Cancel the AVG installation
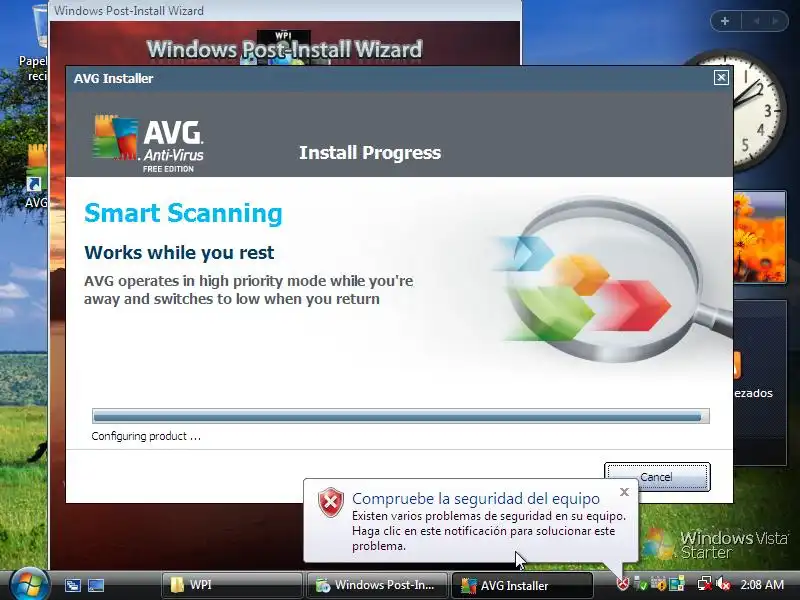Screen dimensions: 800x600 [x=657, y=477]
